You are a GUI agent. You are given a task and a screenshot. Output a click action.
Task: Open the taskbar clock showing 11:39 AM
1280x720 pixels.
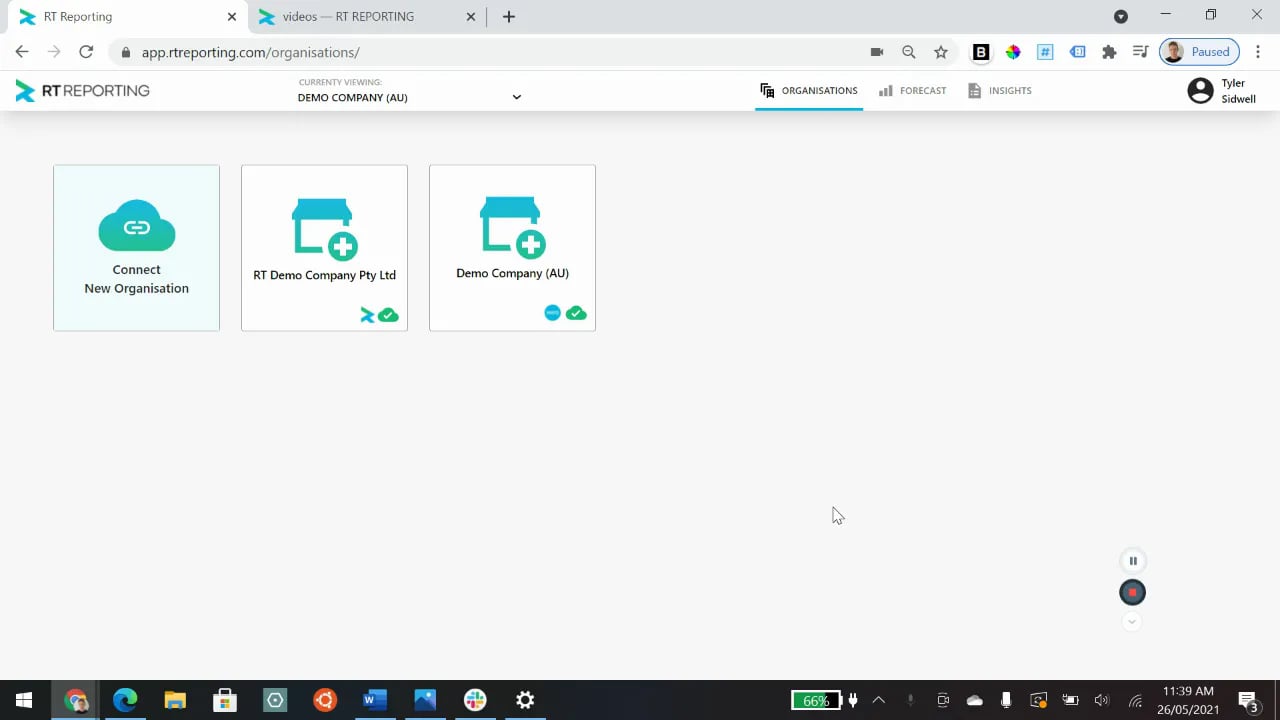point(1189,700)
